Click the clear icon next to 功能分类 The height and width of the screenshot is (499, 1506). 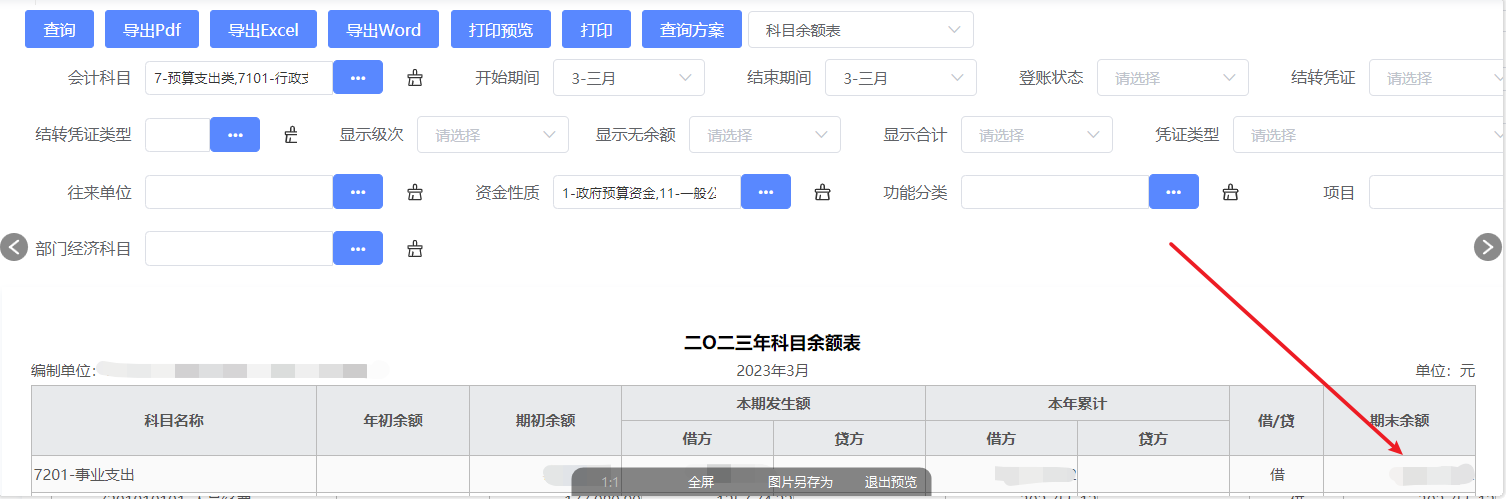pos(1231,192)
